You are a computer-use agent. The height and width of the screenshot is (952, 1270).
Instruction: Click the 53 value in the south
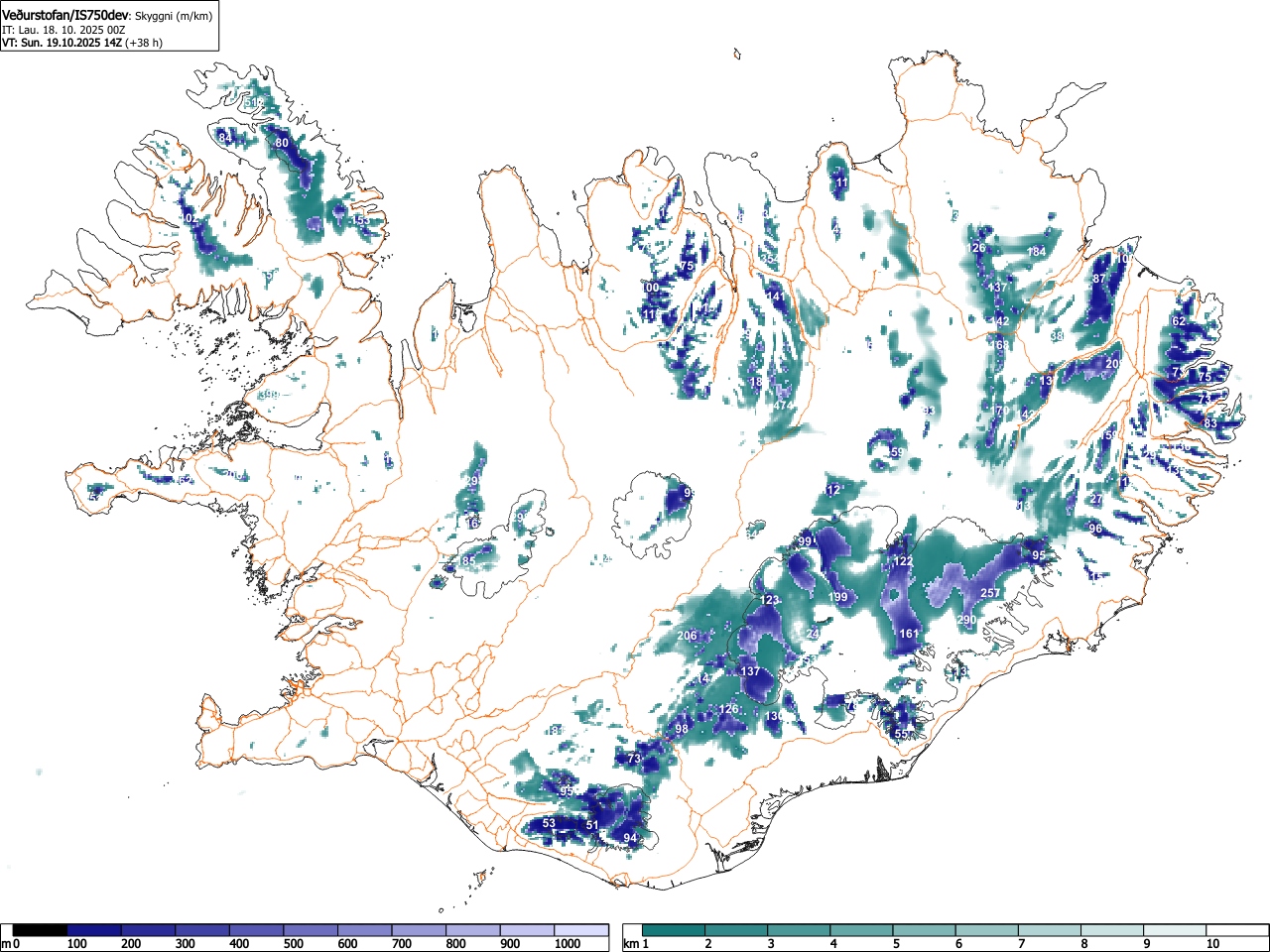coord(549,823)
